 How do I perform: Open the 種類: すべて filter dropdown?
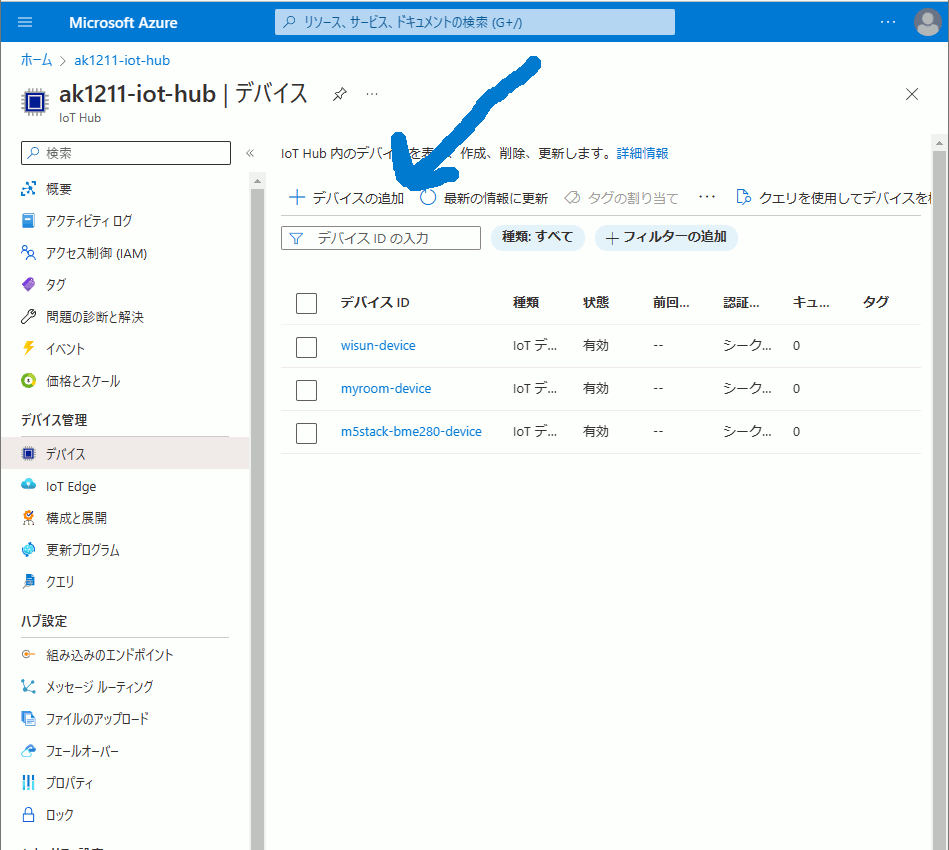coord(537,237)
